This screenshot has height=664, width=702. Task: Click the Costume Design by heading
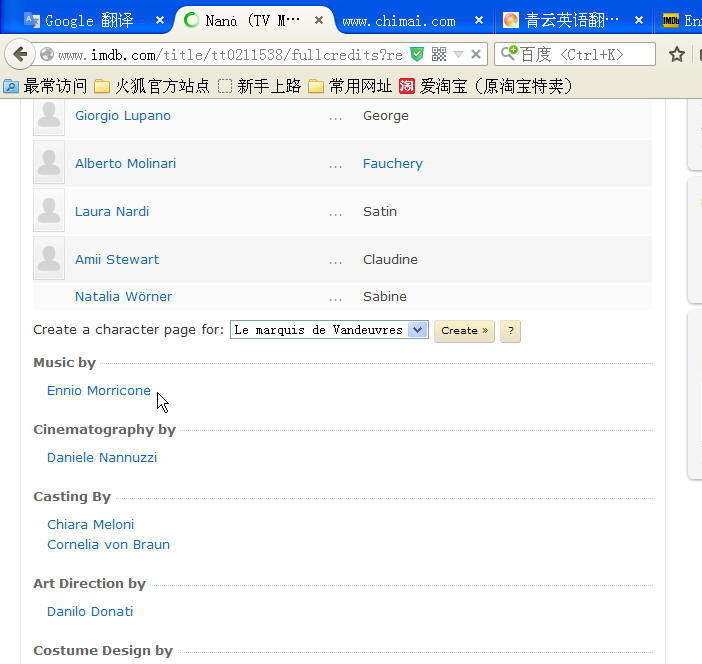103,651
